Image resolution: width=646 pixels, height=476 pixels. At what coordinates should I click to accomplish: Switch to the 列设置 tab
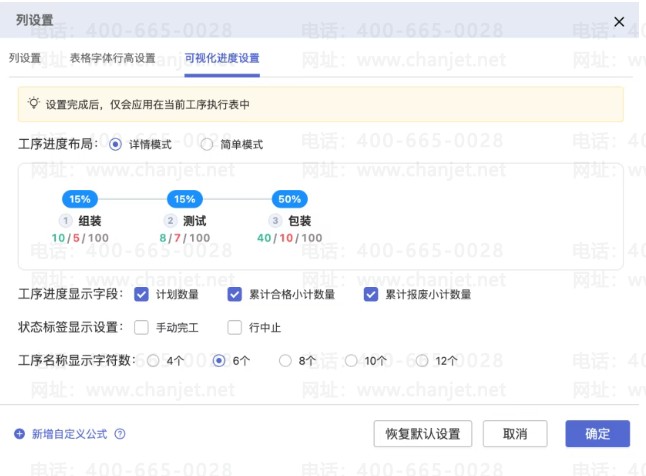[x=25, y=58]
